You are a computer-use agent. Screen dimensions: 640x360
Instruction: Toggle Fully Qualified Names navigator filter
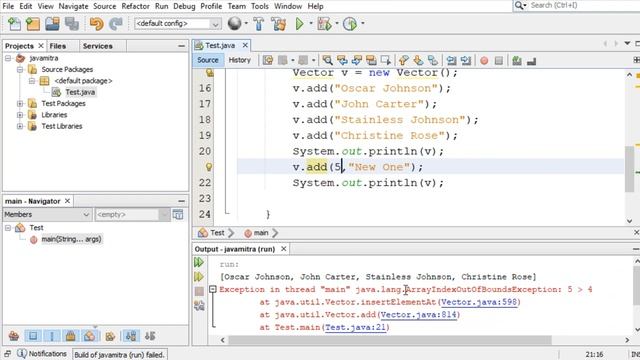point(109,336)
